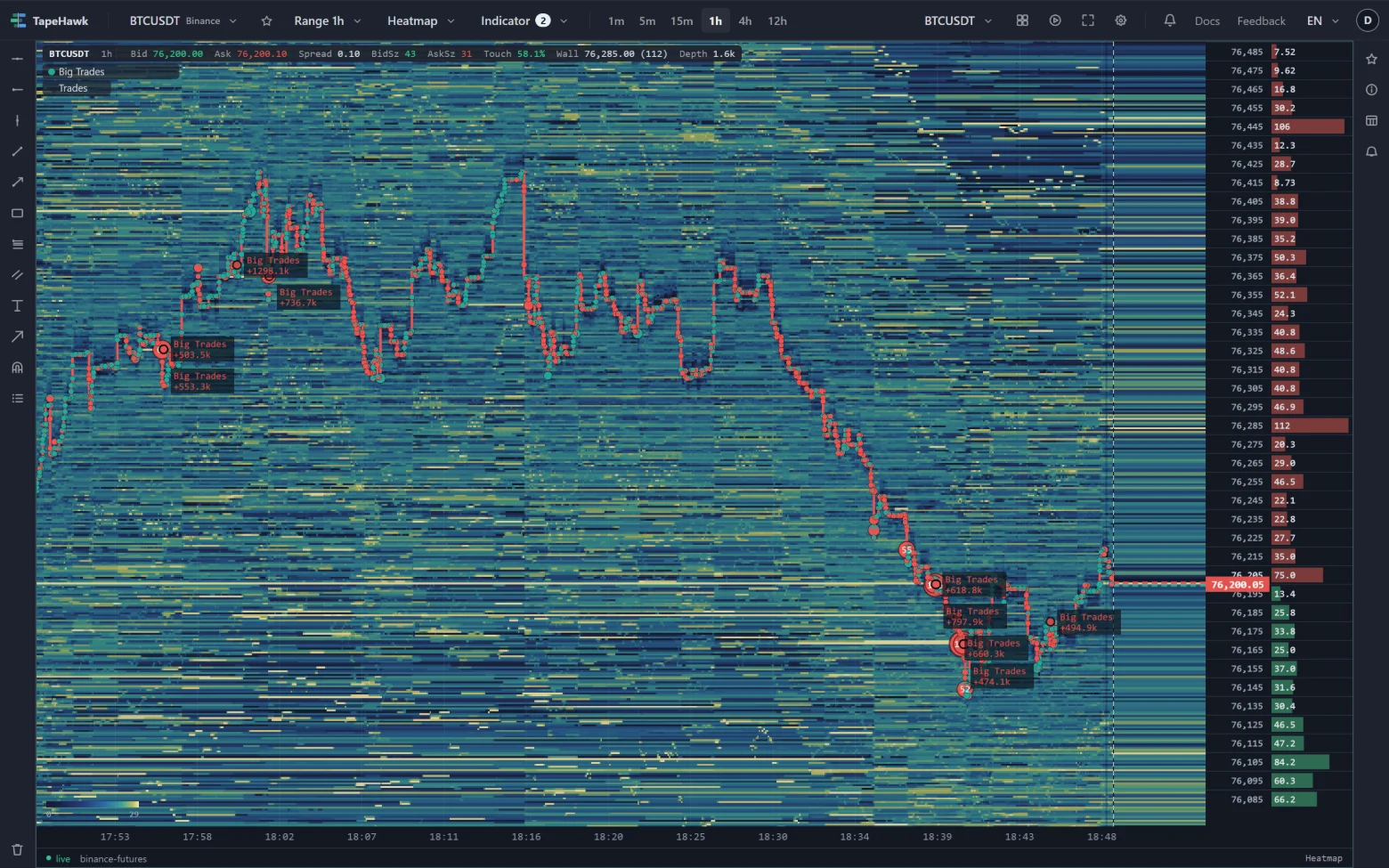
Task: Open chart settings gear
Action: pyautogui.click(x=1121, y=20)
